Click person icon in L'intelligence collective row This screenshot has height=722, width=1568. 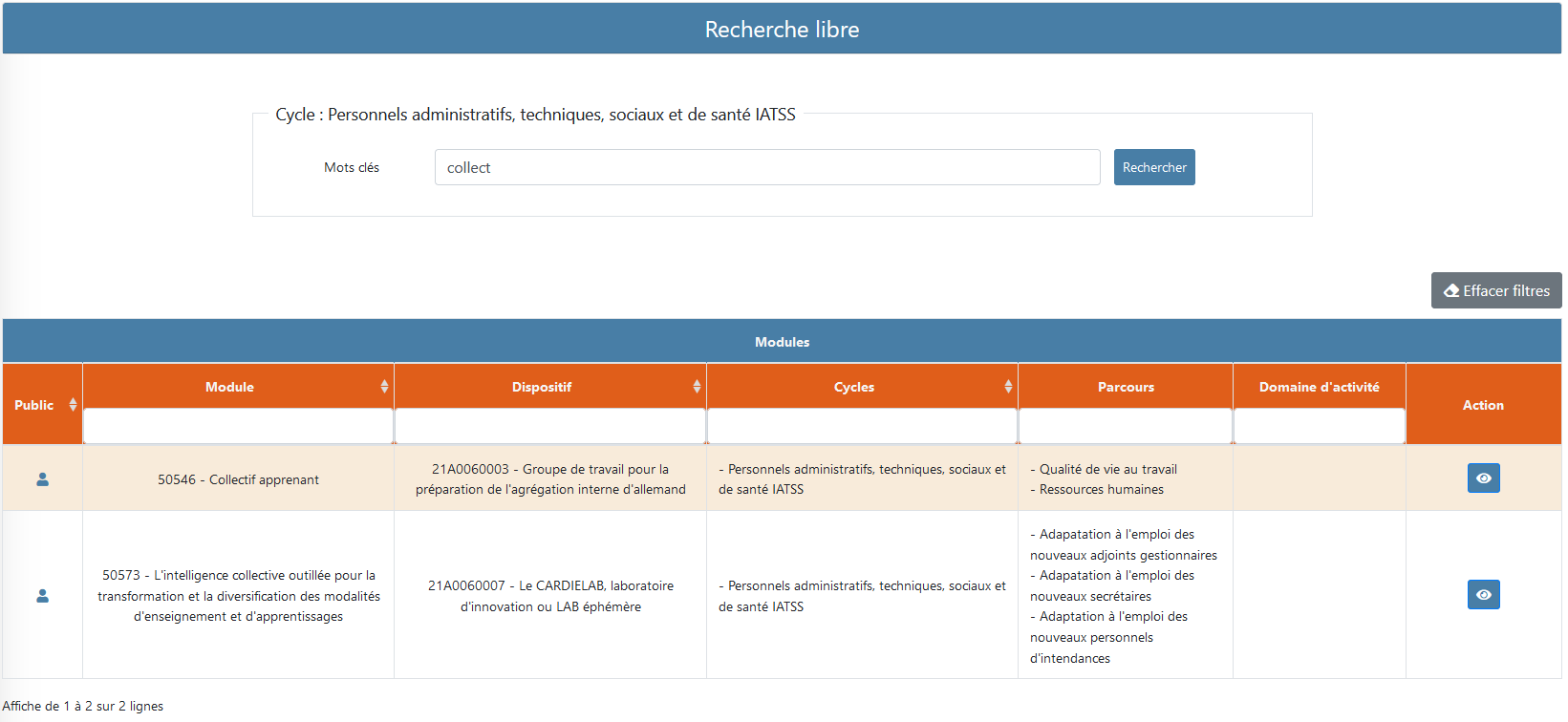click(x=42, y=596)
